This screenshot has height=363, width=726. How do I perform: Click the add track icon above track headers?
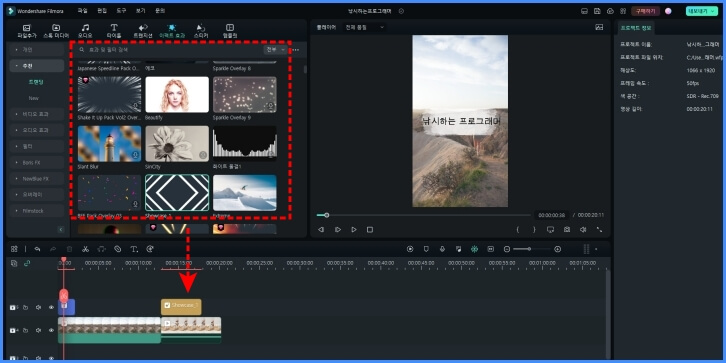[x=14, y=263]
